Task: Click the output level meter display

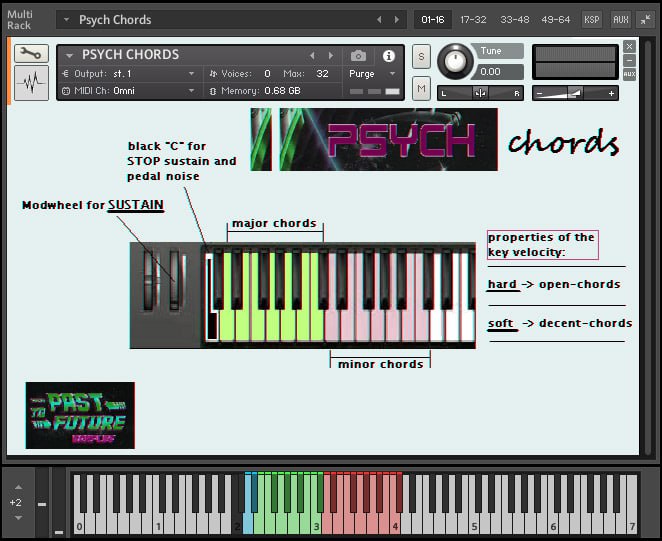Action: (575, 62)
